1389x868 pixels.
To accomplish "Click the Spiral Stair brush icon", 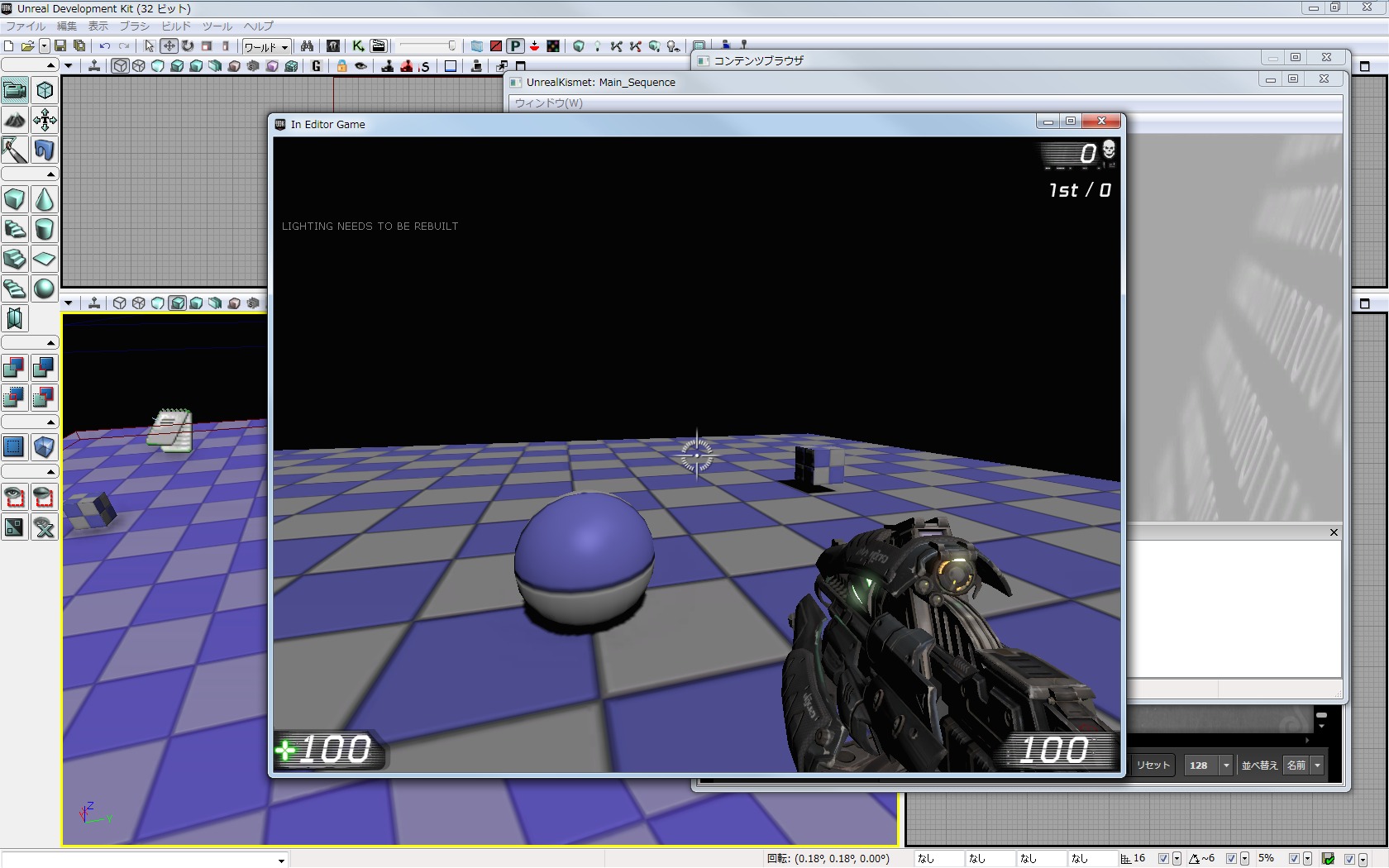I will [15, 289].
